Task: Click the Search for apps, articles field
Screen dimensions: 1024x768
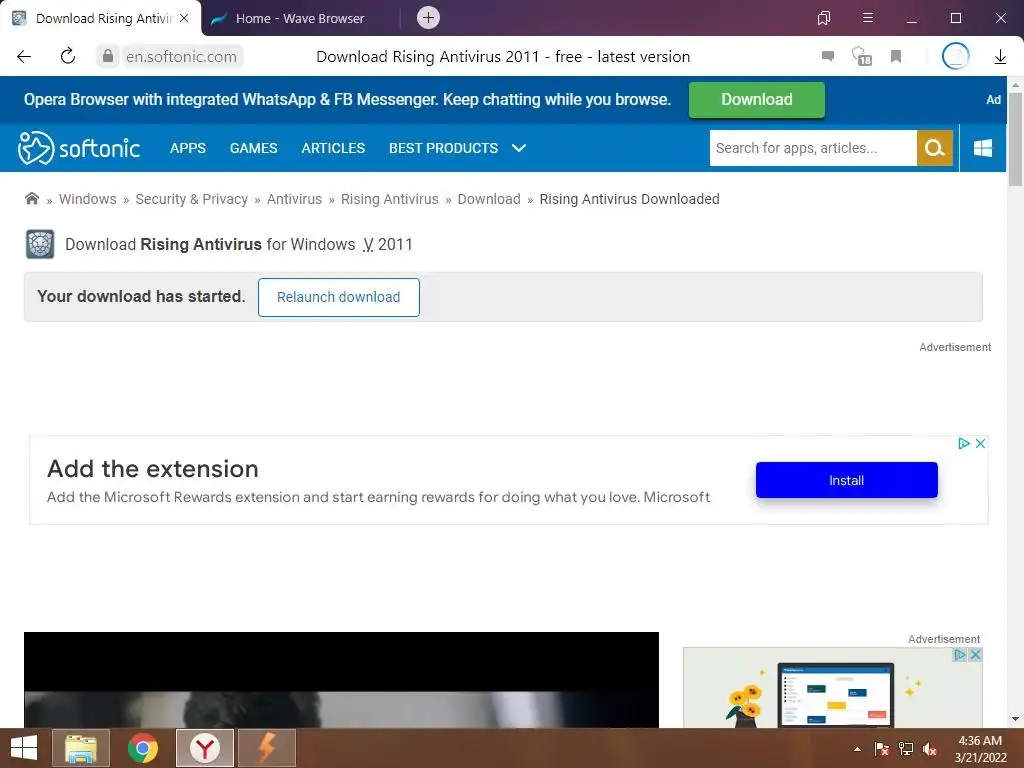Action: tap(813, 148)
